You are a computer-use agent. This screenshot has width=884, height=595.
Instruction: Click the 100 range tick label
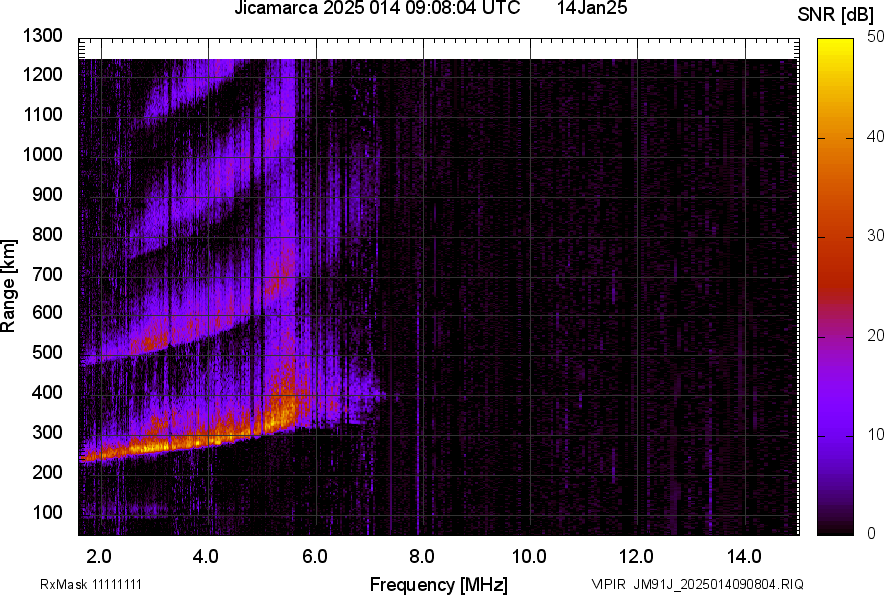point(47,513)
